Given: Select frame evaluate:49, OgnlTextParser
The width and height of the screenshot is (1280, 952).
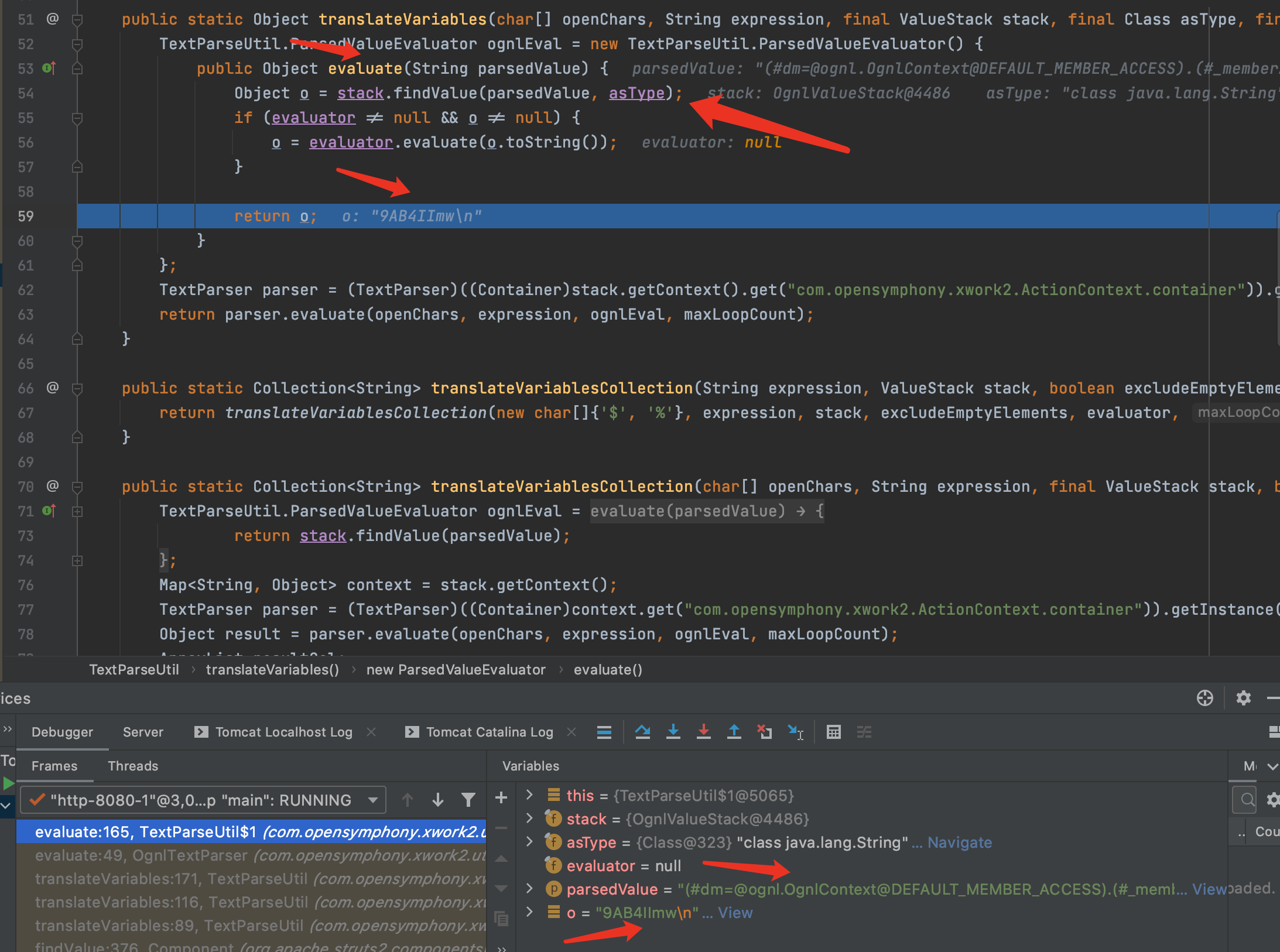Looking at the screenshot, I should 252,855.
